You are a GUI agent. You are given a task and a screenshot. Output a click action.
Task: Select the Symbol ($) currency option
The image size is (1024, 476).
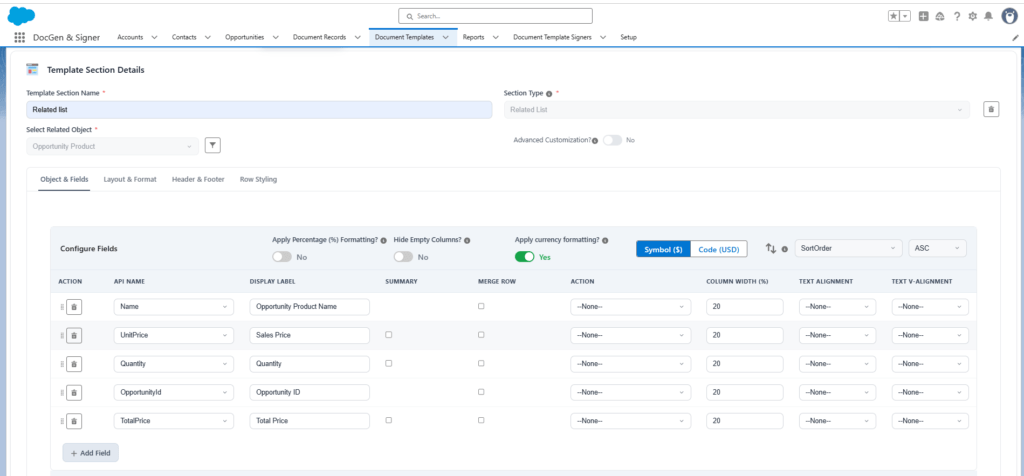[x=663, y=249]
